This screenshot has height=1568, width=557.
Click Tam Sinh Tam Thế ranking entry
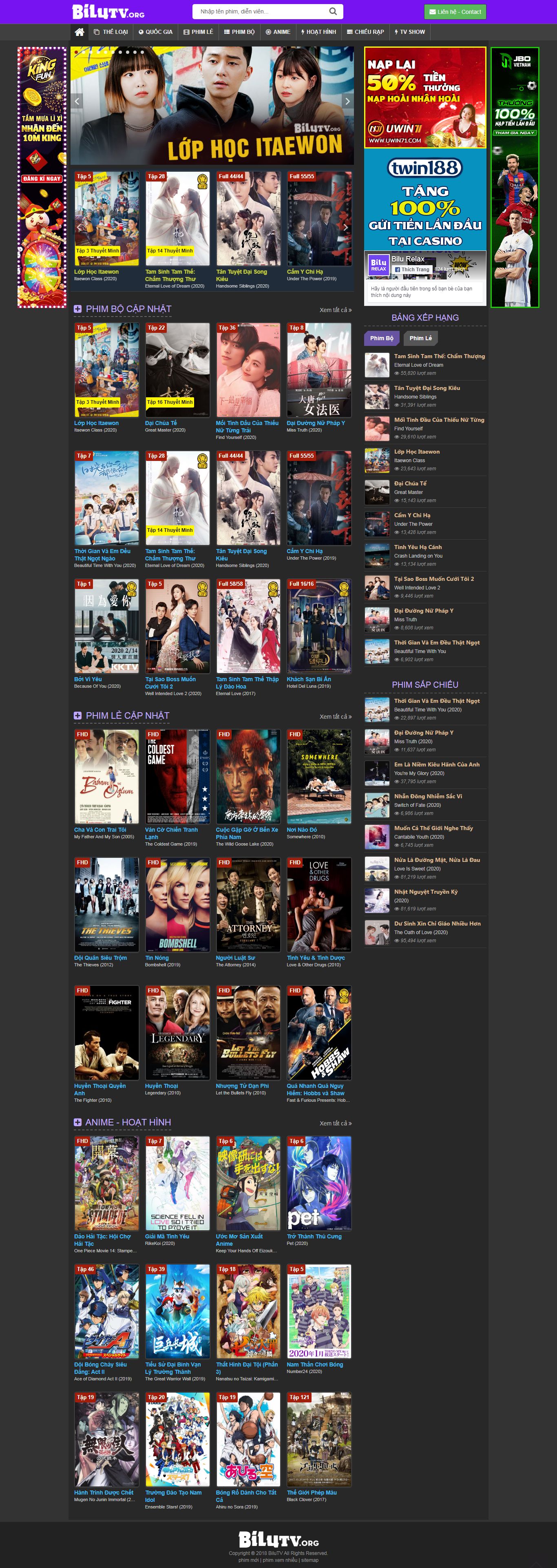pyautogui.click(x=426, y=365)
